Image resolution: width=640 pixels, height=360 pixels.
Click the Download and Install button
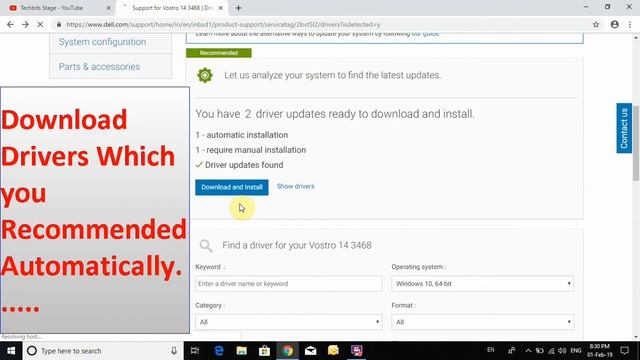[232, 187]
